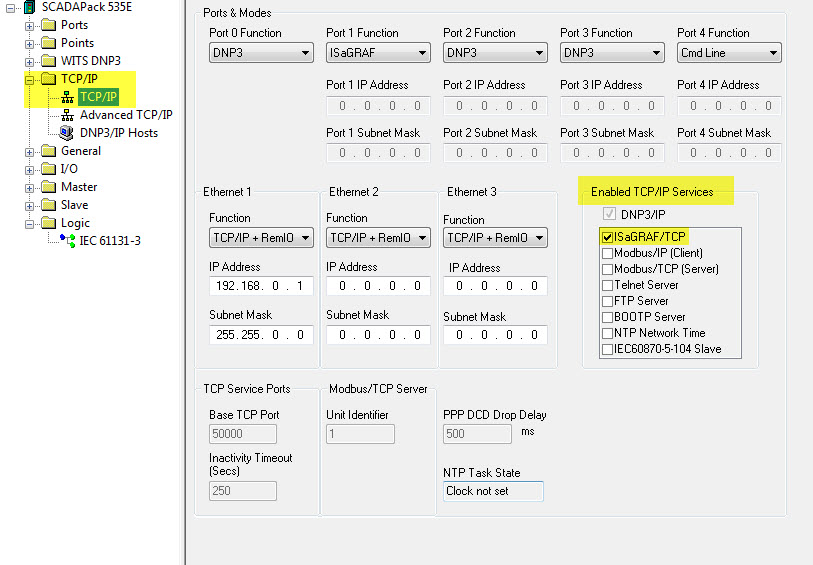Expand the Ports tree node

(30, 26)
